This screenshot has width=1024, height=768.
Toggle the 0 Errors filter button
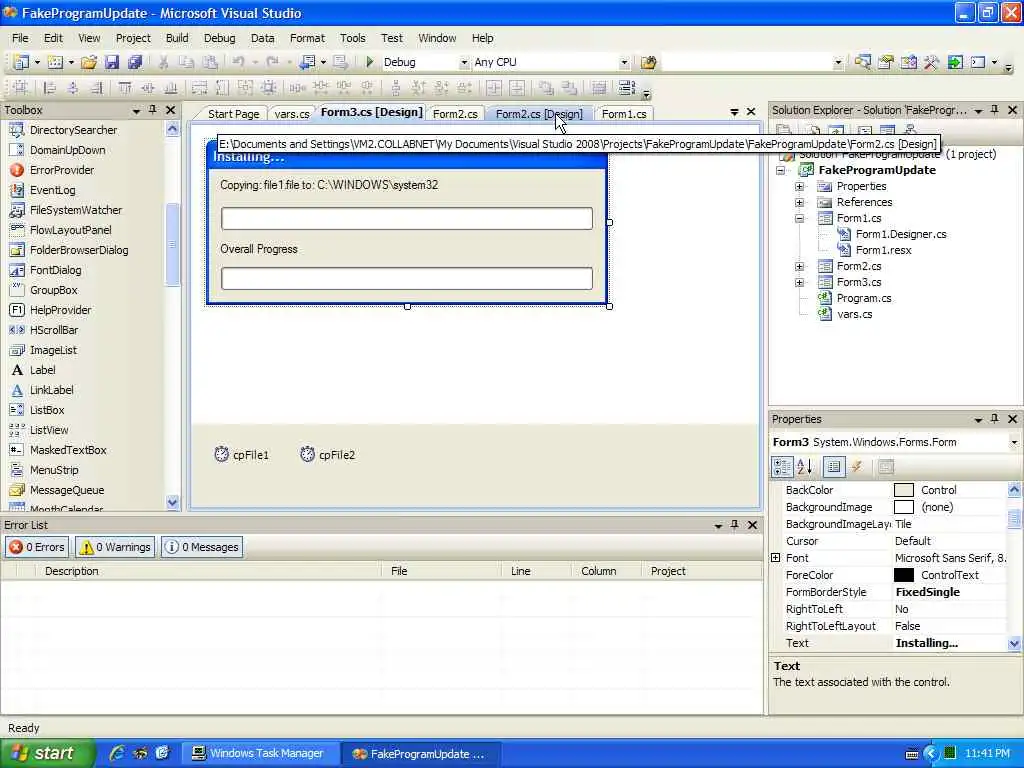coord(37,547)
